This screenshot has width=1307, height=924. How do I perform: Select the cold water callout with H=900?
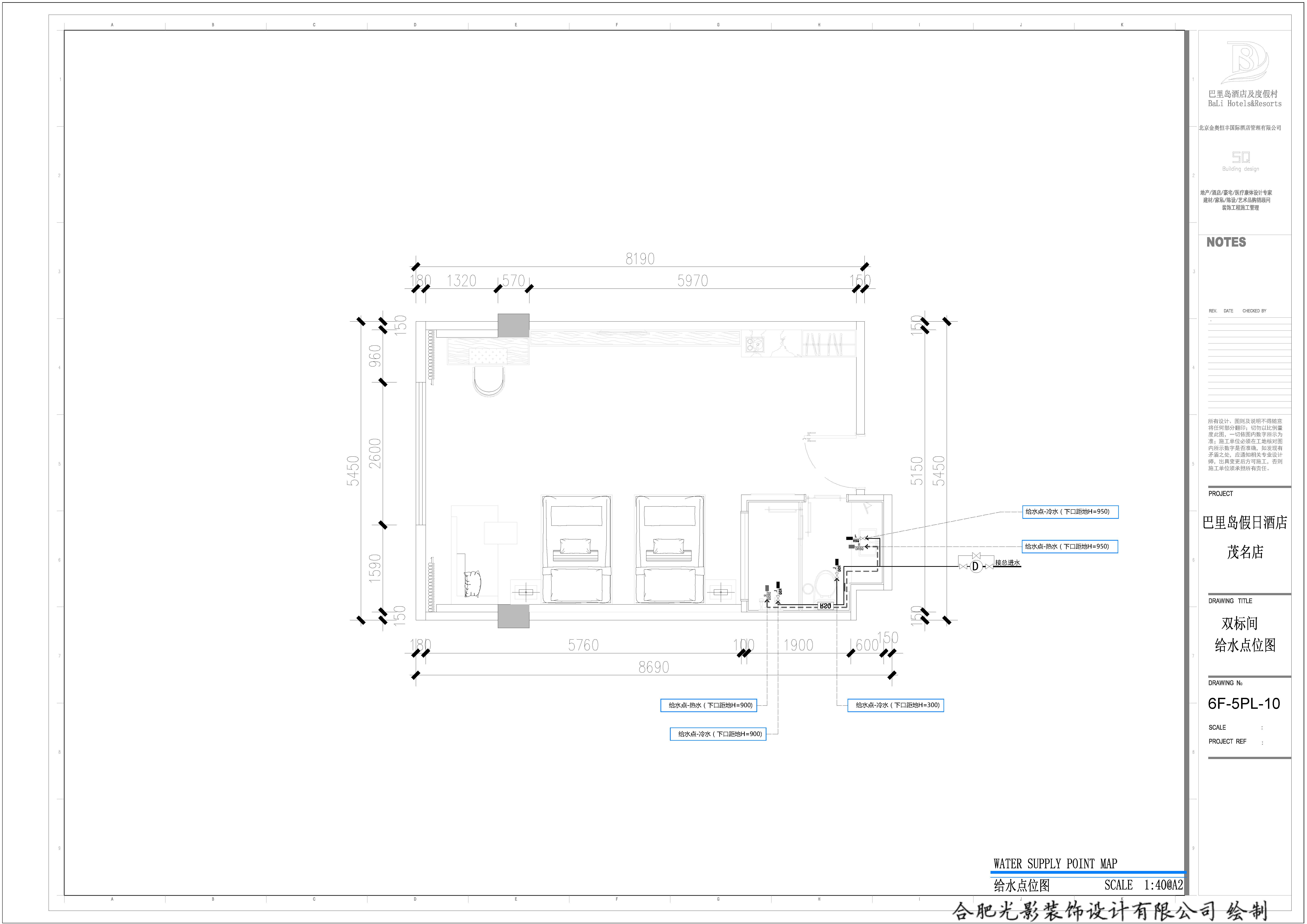tap(718, 734)
